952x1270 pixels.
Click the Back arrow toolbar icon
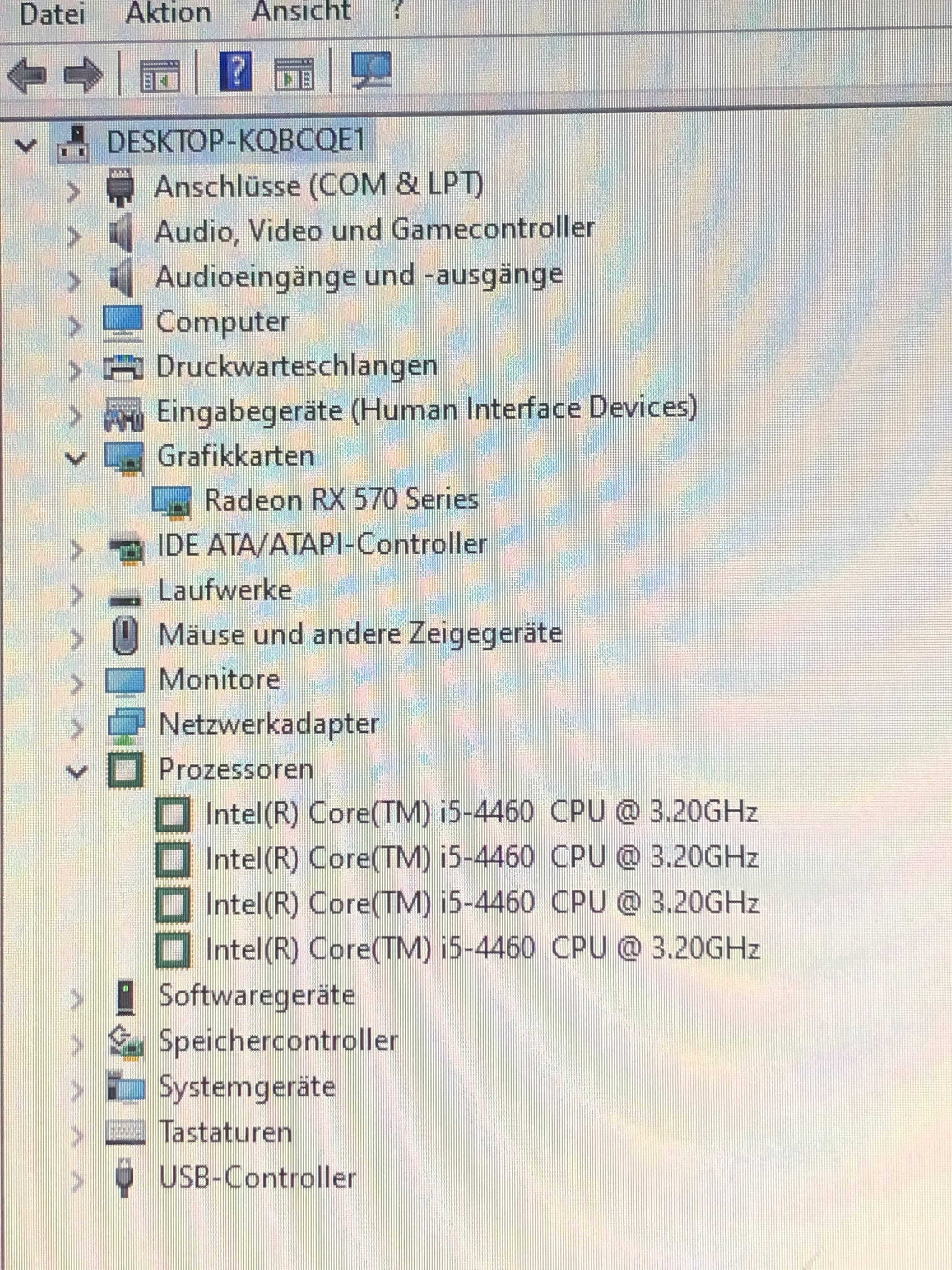pyautogui.click(x=27, y=74)
